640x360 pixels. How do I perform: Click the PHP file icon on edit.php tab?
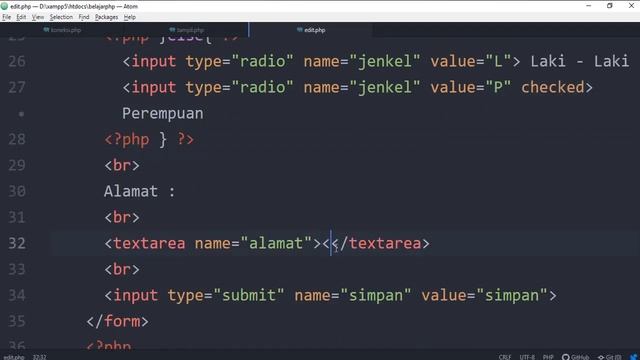[x=300, y=30]
